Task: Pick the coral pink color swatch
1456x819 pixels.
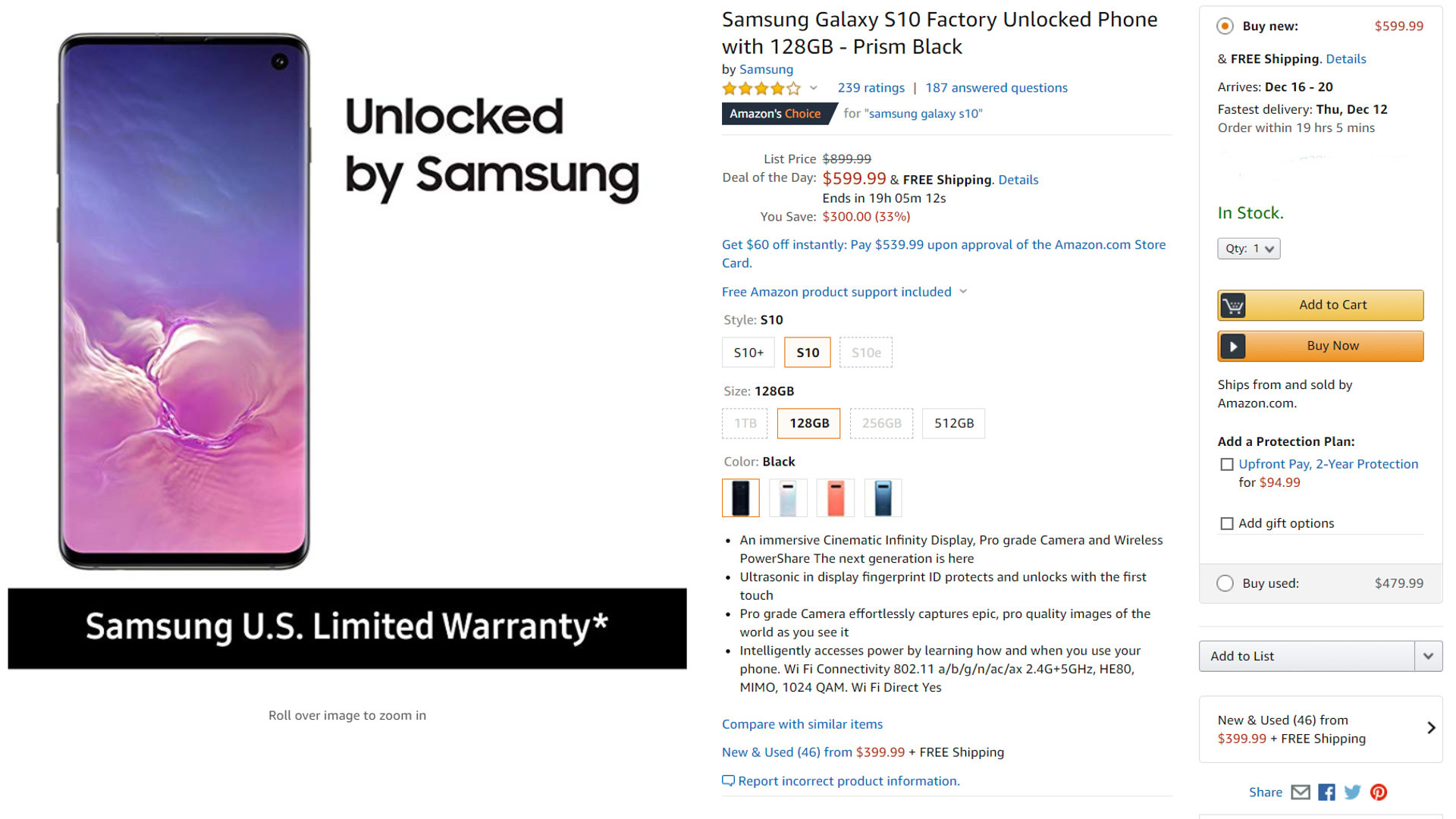Action: coord(836,498)
